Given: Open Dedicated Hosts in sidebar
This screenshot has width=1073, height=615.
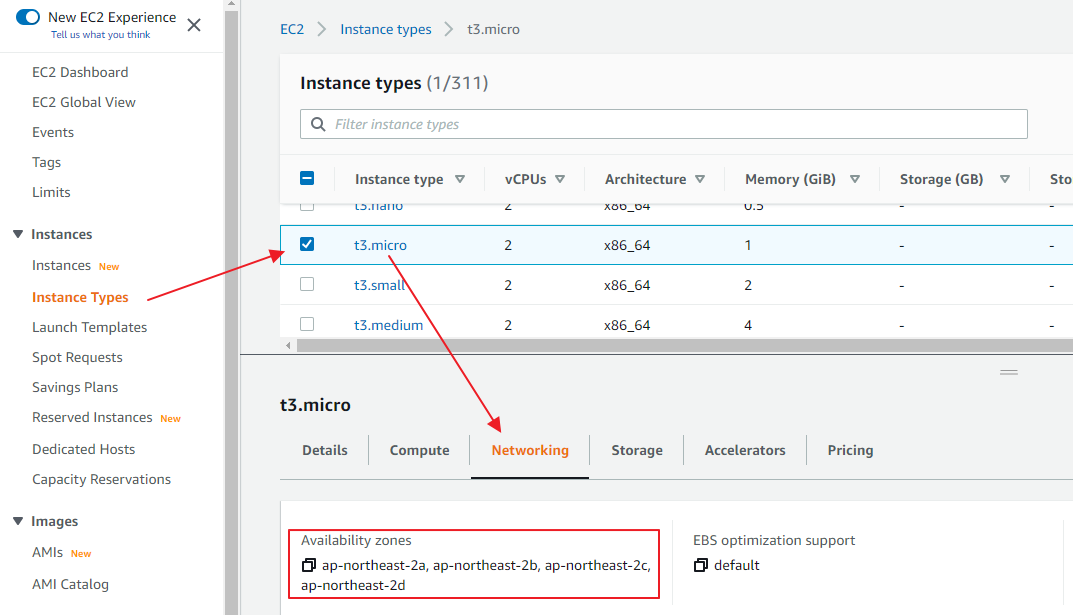Looking at the screenshot, I should point(83,449).
